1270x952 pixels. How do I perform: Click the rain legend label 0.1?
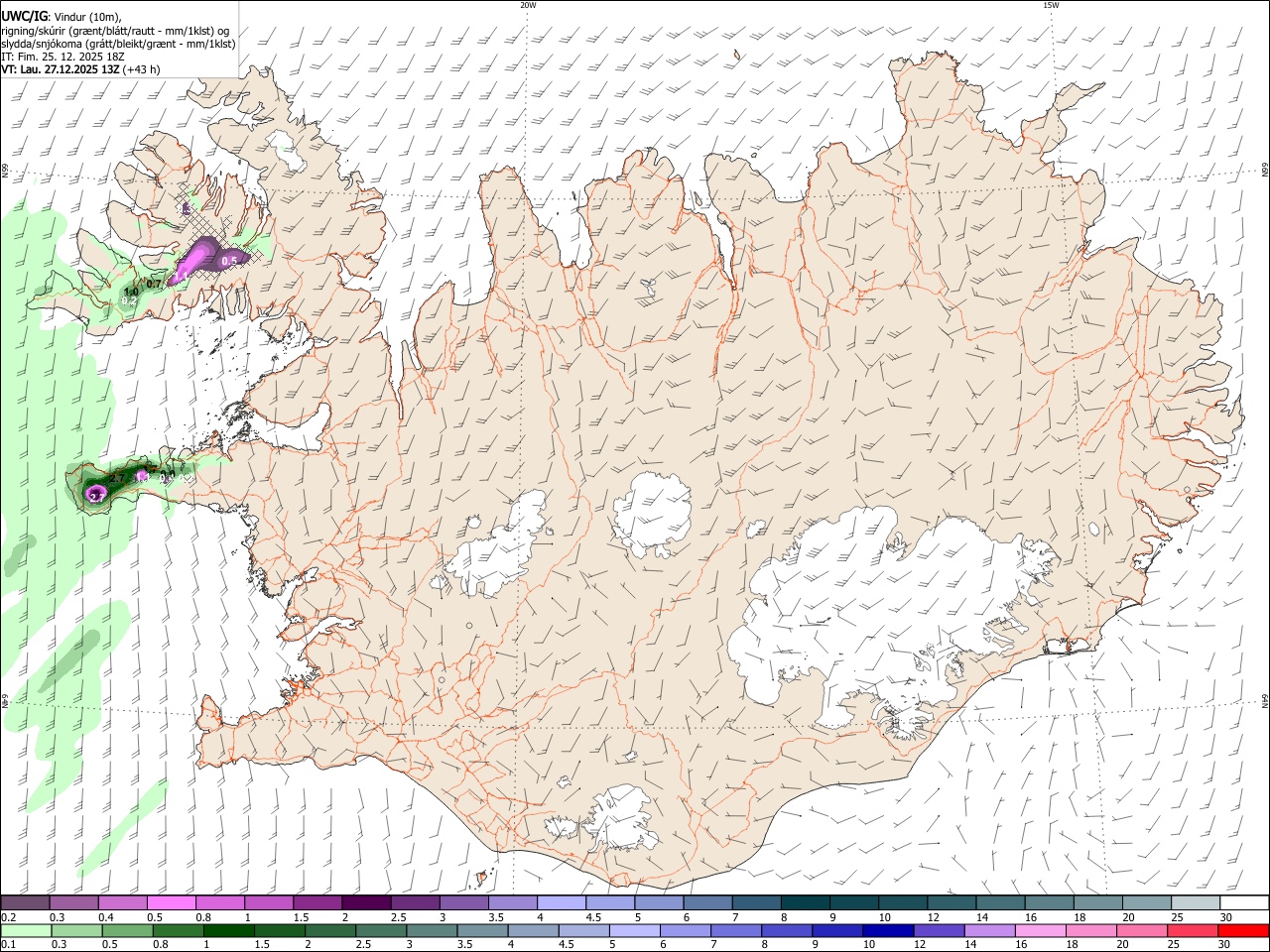[8, 944]
